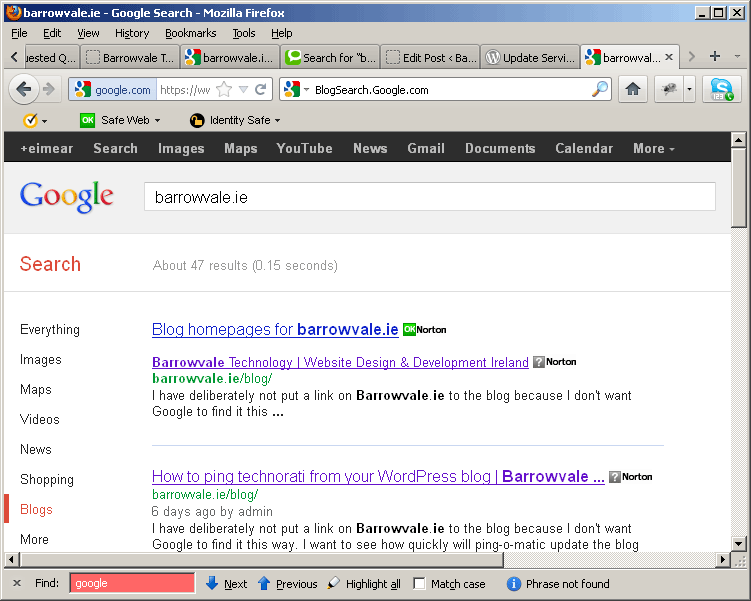Click vertical scrollbar down arrow

738,544
